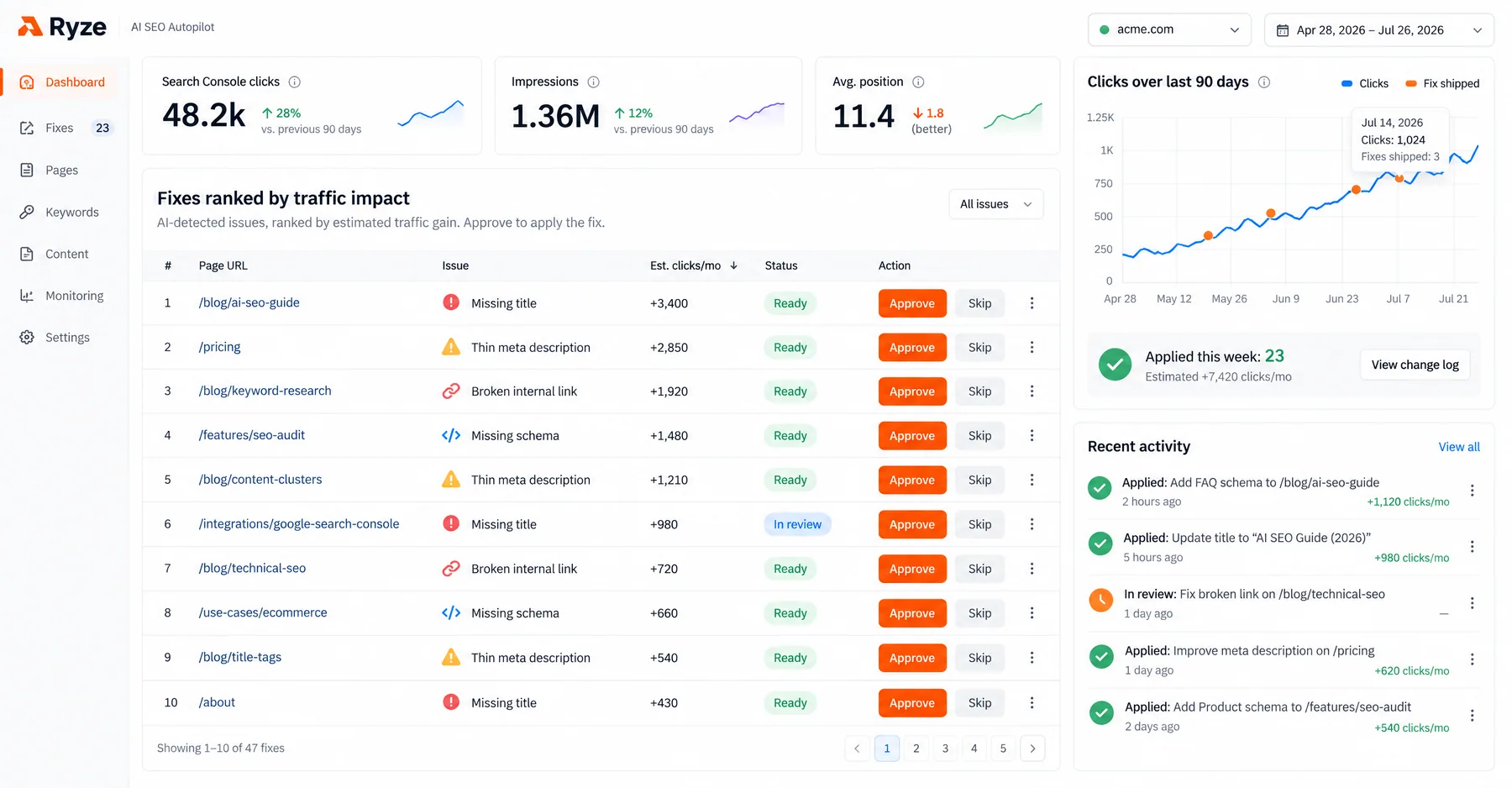This screenshot has width=1512, height=788.
Task: Open menu for Product schema activity item
Action: (1473, 716)
